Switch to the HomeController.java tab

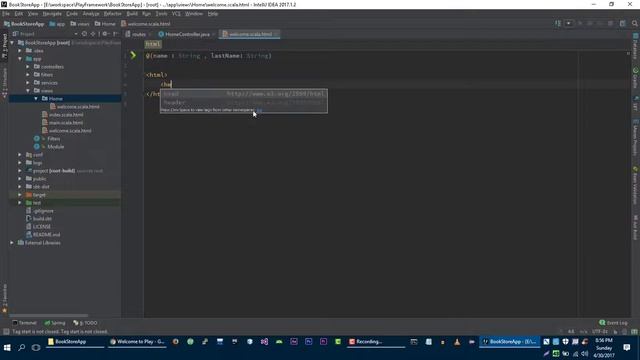[x=187, y=34]
